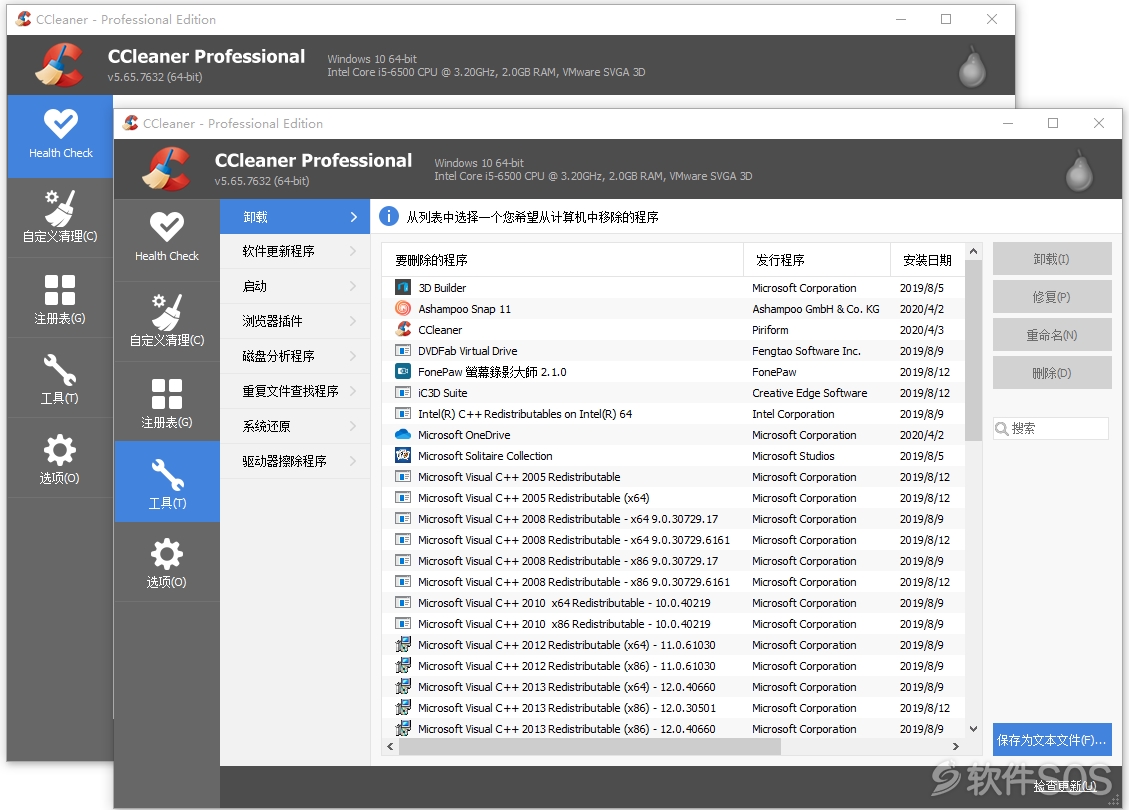Open the 重复文件查找程序 tool
The height and width of the screenshot is (810, 1129).
pos(295,391)
